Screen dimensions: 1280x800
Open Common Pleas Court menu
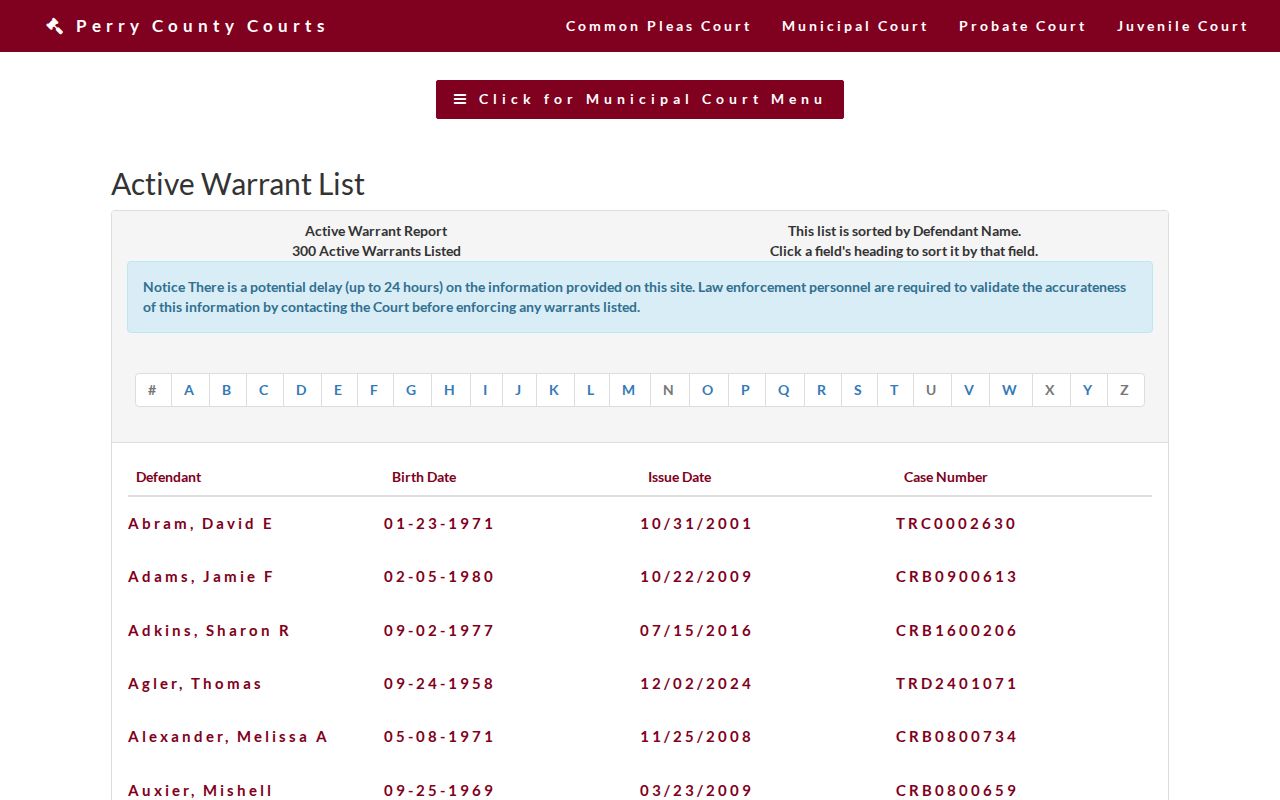tap(658, 26)
